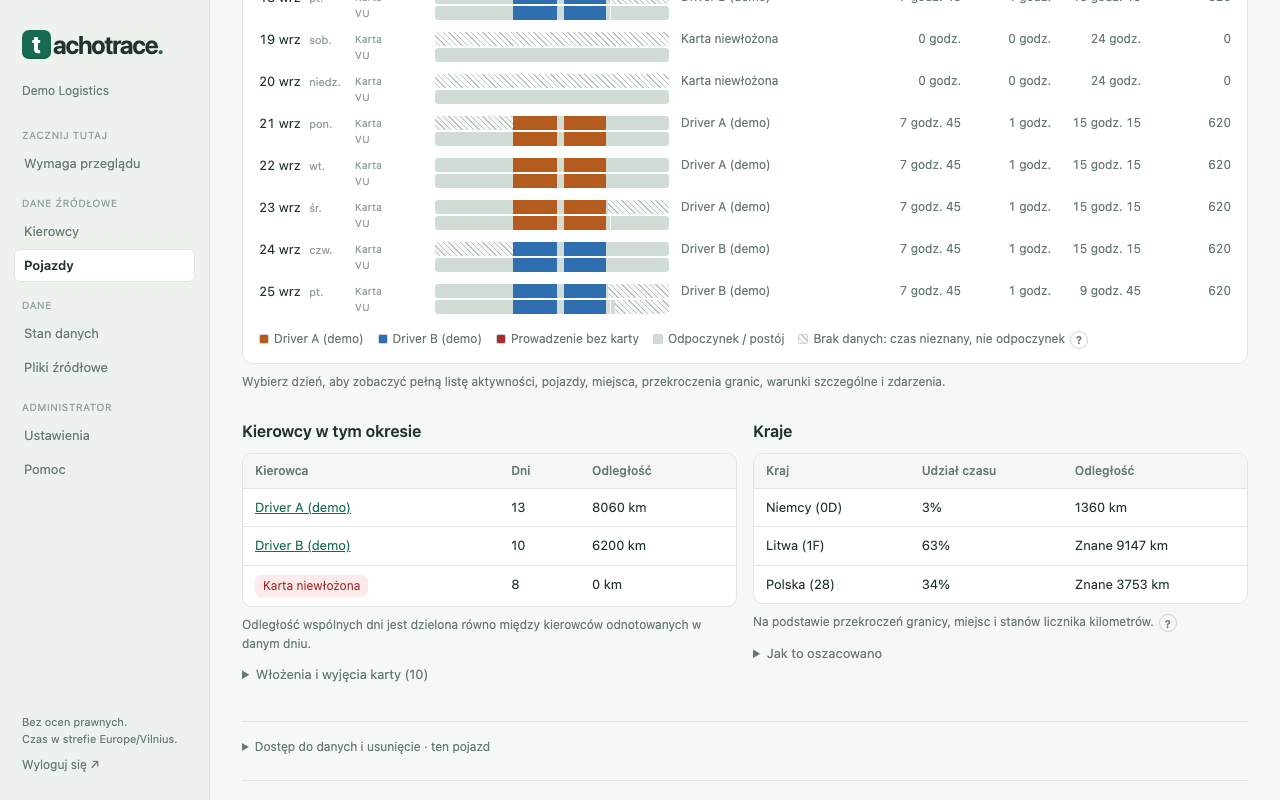Screen dimensions: 1280x800
Task: Click the Kraje section heading
Action: (773, 432)
